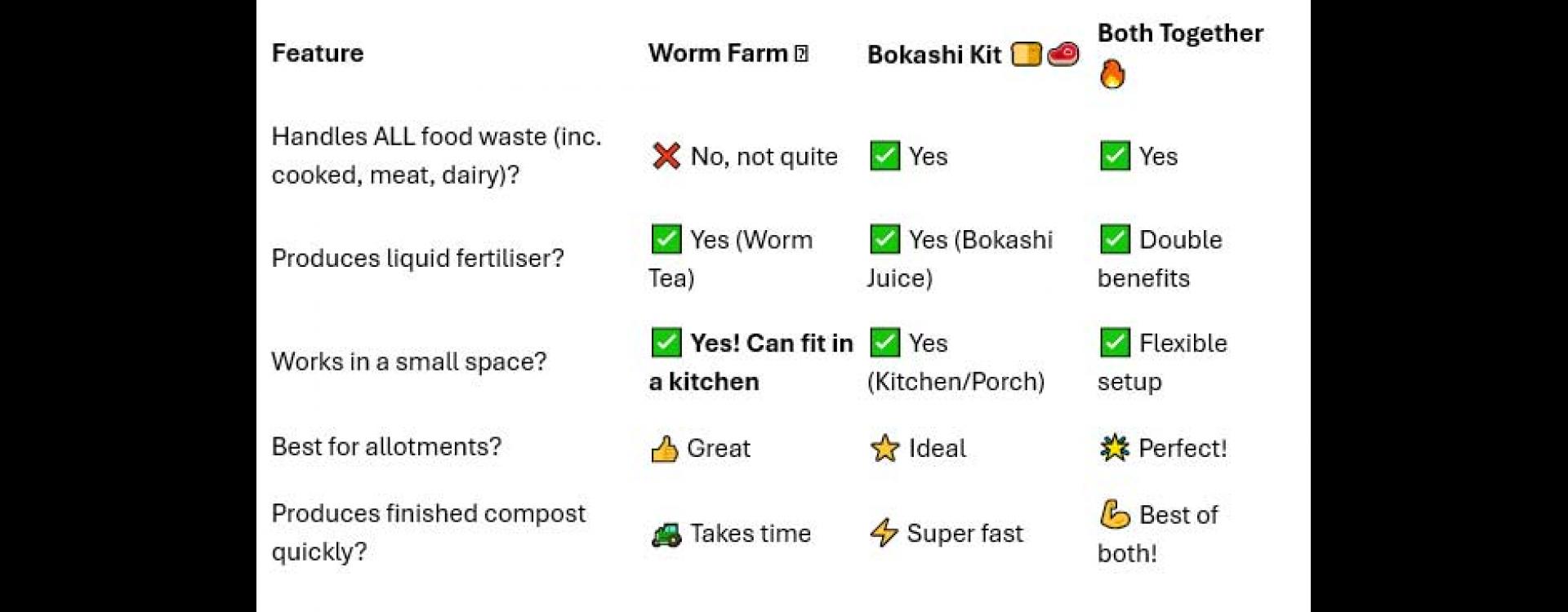Click the green check beside "Double benefits"
This screenshot has width=1568, height=612.
[x=1115, y=239]
